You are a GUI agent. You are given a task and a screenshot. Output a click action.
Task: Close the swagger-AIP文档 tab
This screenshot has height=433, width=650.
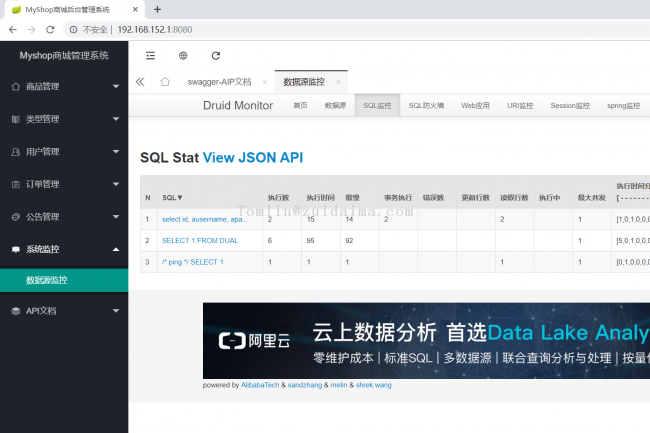(x=264, y=82)
